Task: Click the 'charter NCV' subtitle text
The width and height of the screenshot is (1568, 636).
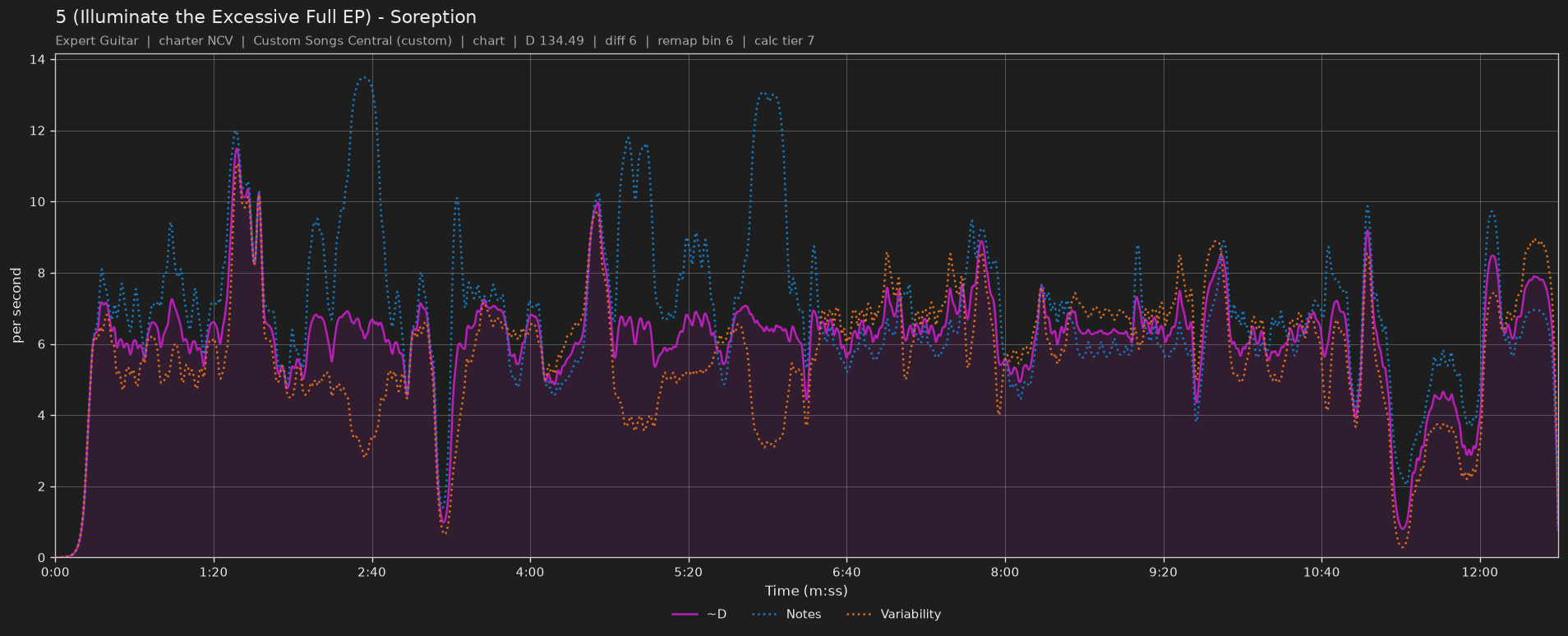Action: point(196,41)
